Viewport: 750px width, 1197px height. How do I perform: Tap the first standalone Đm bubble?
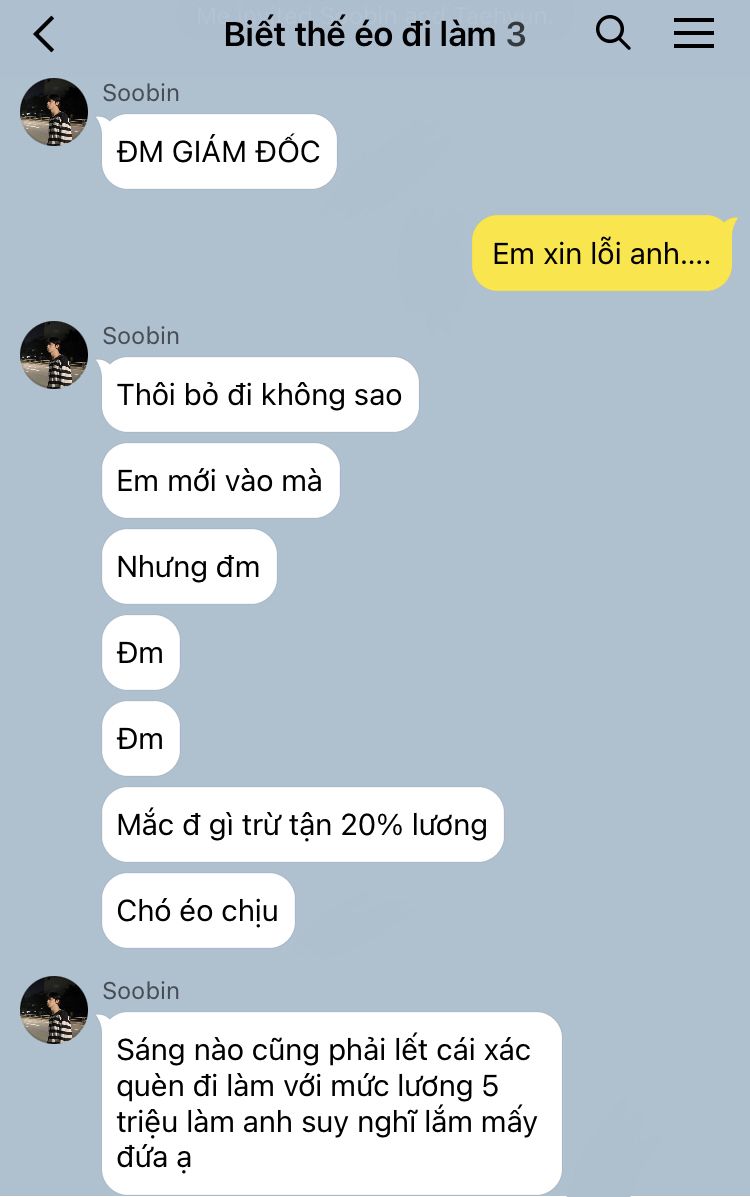point(141,653)
